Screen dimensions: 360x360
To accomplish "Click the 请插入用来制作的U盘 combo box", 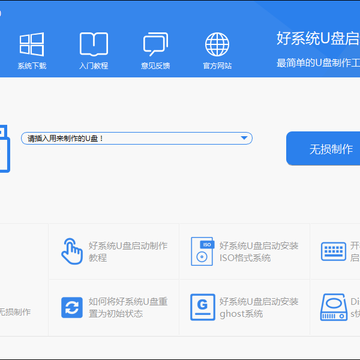I will click(x=137, y=138).
